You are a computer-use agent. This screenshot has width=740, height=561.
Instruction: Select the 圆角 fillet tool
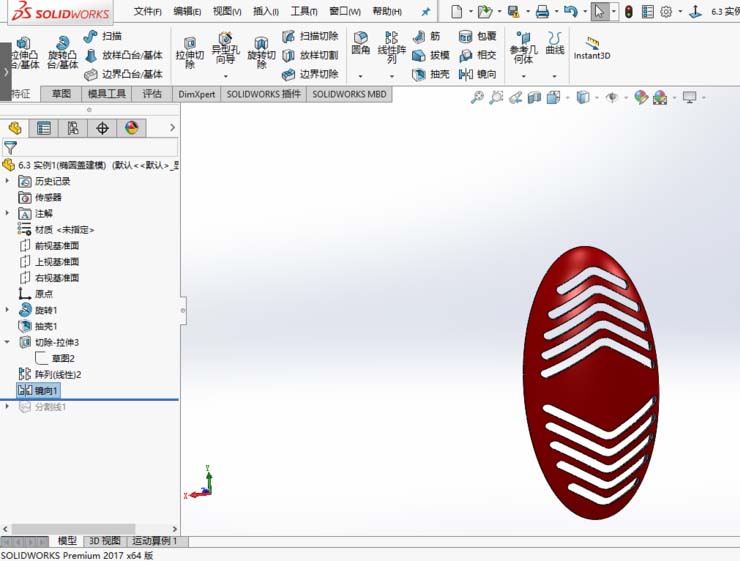point(361,43)
